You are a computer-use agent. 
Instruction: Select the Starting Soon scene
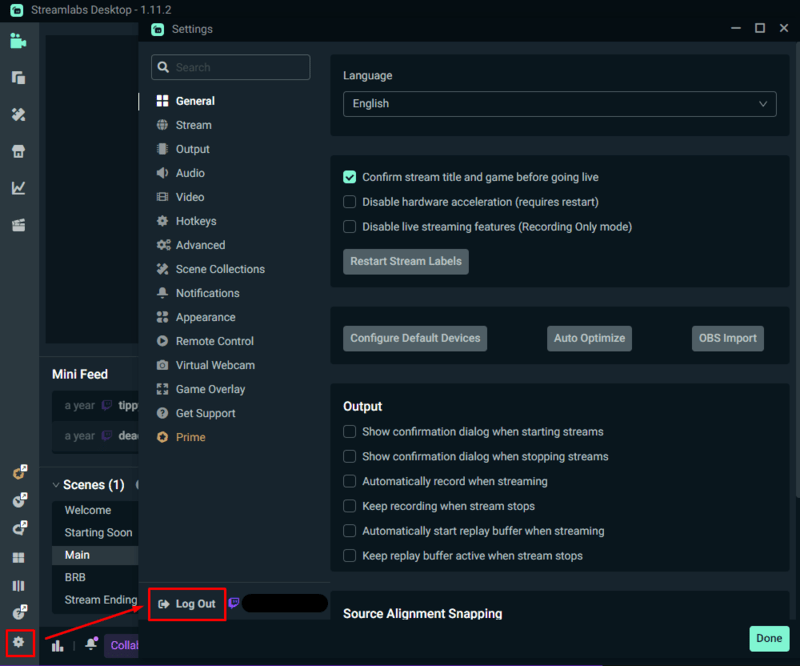point(95,533)
